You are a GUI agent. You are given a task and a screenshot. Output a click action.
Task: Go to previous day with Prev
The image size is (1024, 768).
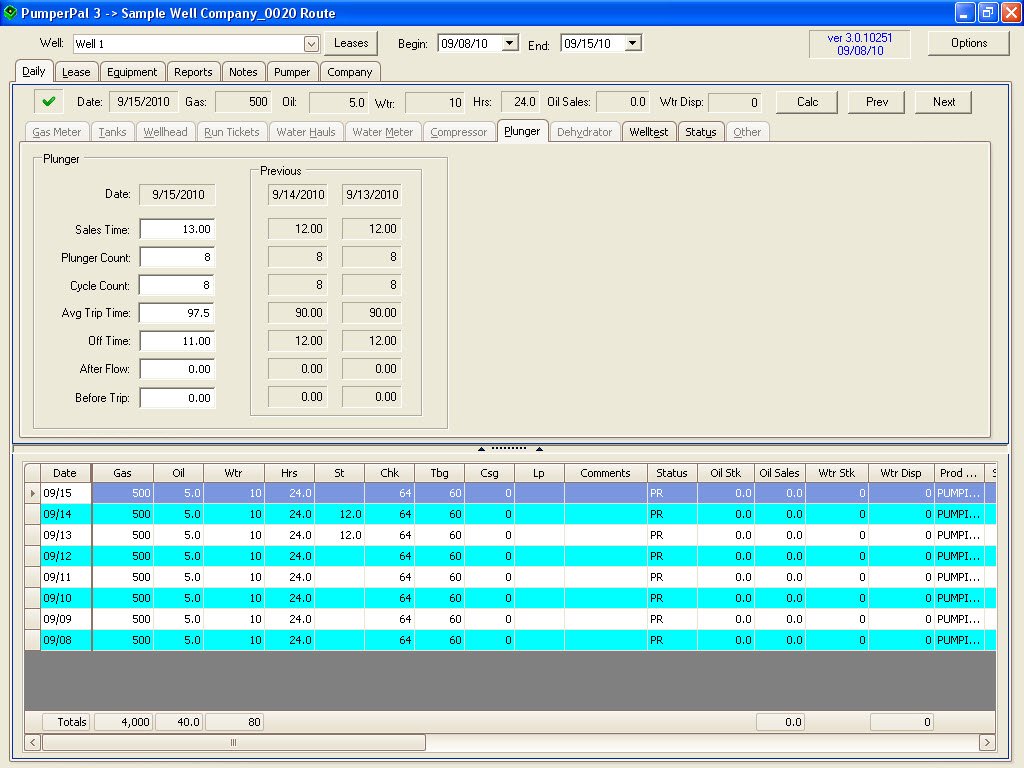[x=876, y=102]
